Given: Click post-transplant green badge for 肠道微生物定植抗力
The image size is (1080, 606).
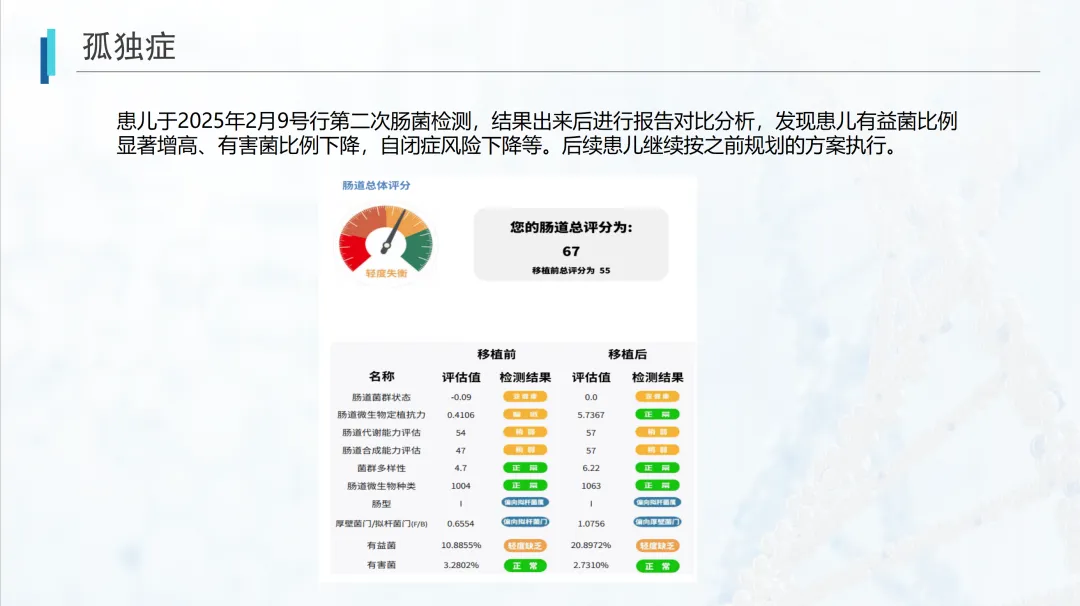Looking at the screenshot, I should pyautogui.click(x=656, y=414).
